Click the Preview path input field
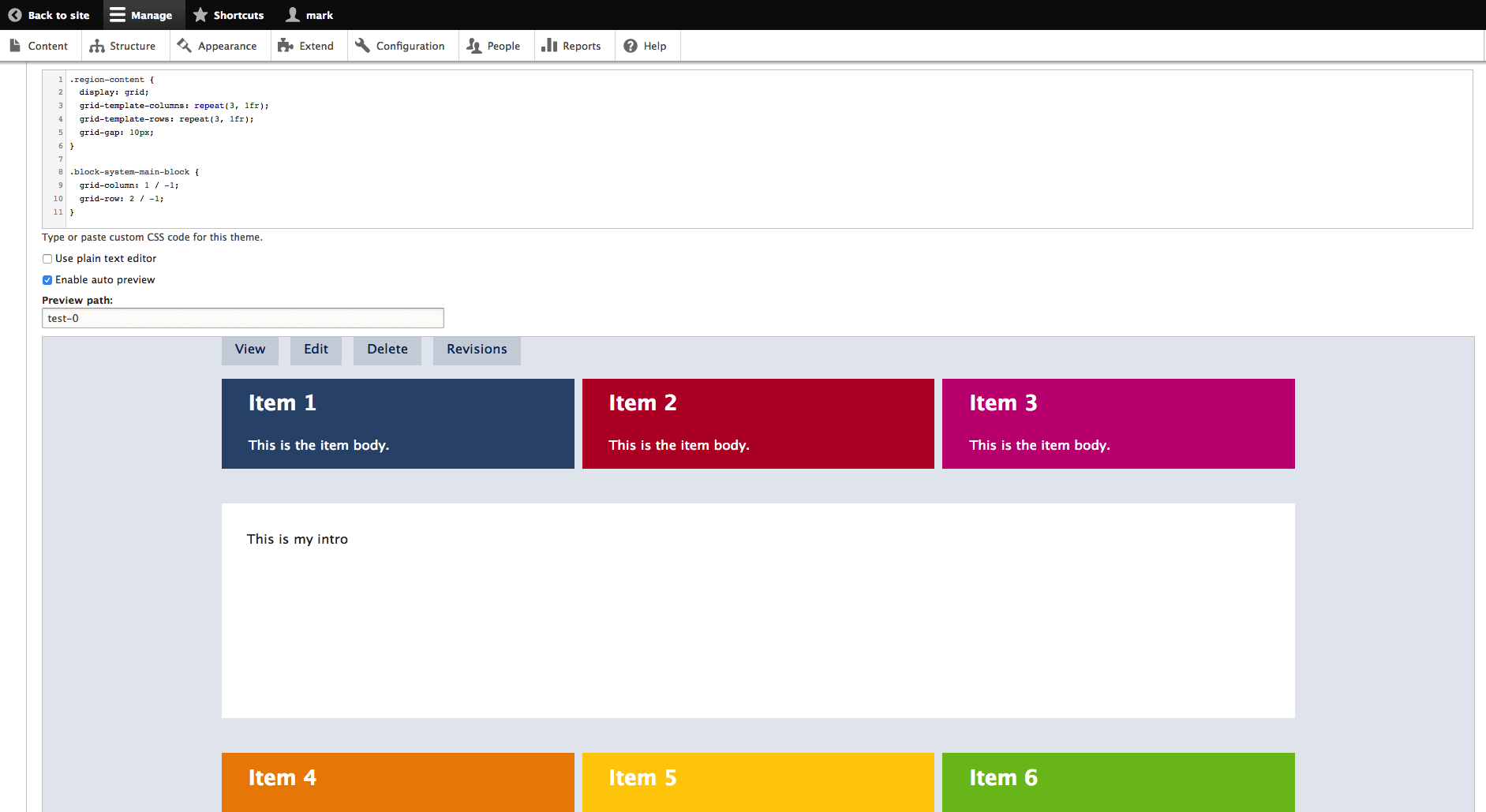This screenshot has width=1486, height=812. [x=242, y=318]
